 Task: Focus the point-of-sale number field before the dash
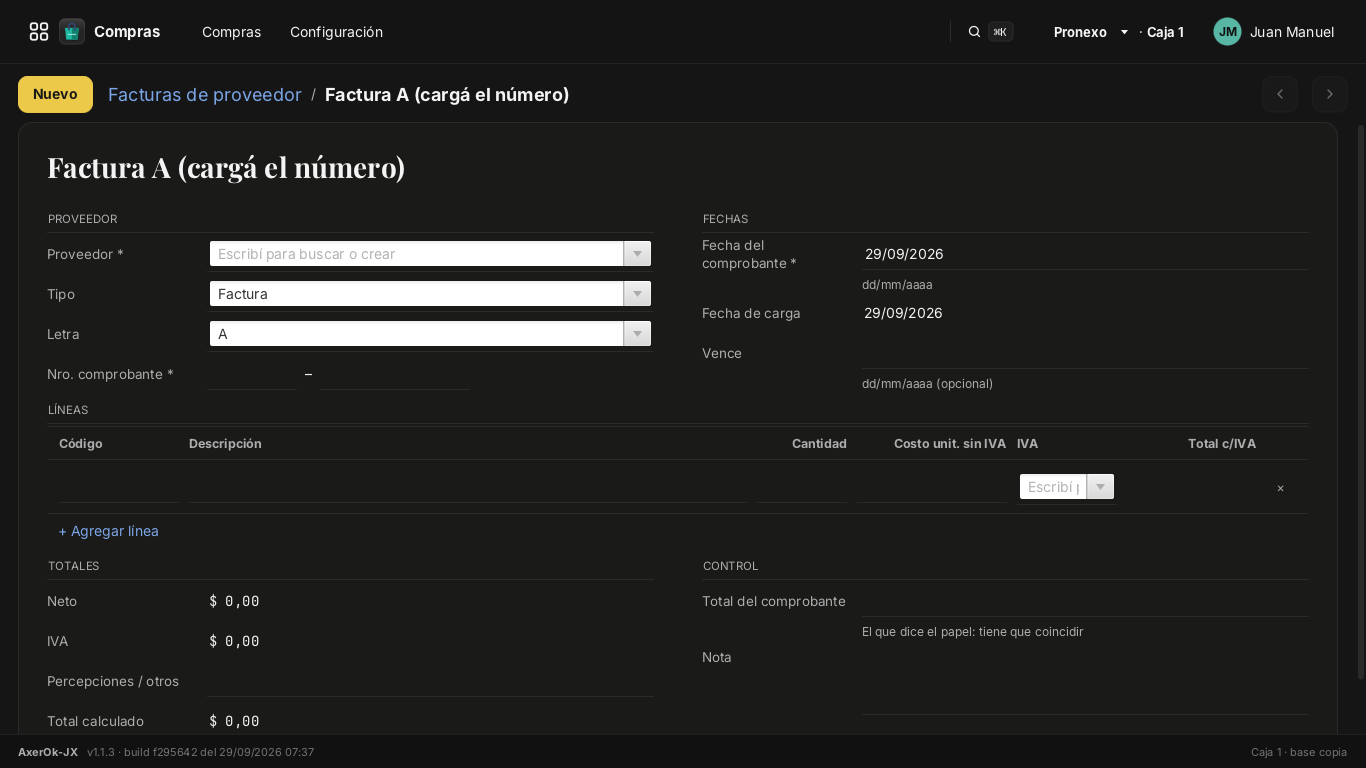click(252, 374)
